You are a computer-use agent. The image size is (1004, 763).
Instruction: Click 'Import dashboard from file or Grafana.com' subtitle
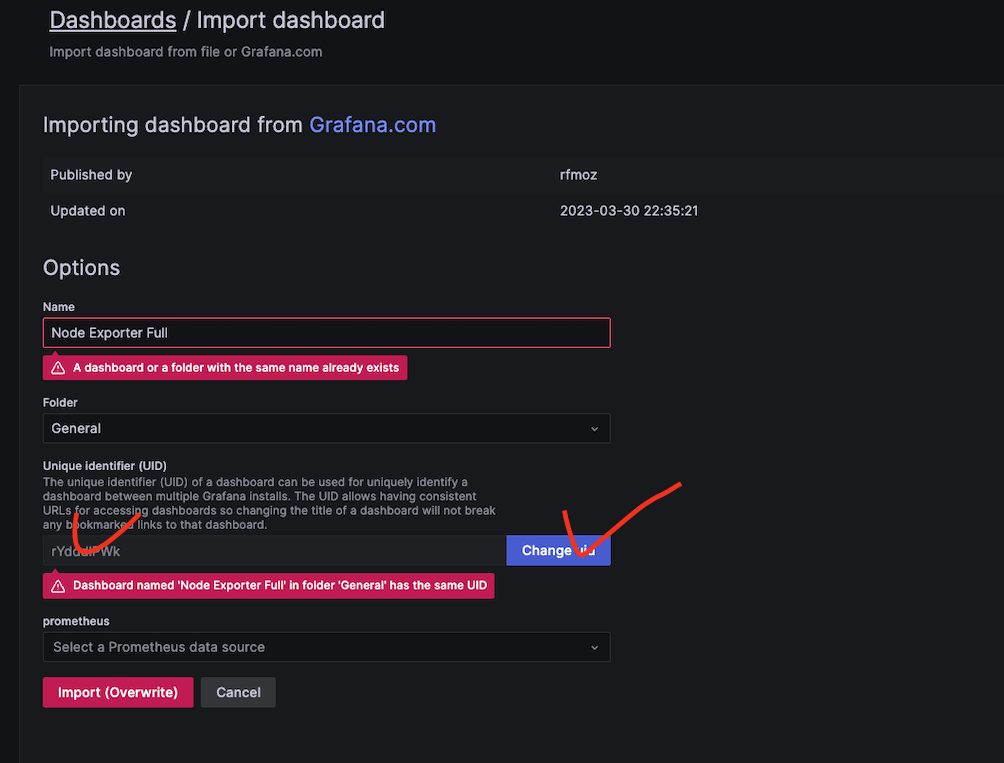pos(186,52)
